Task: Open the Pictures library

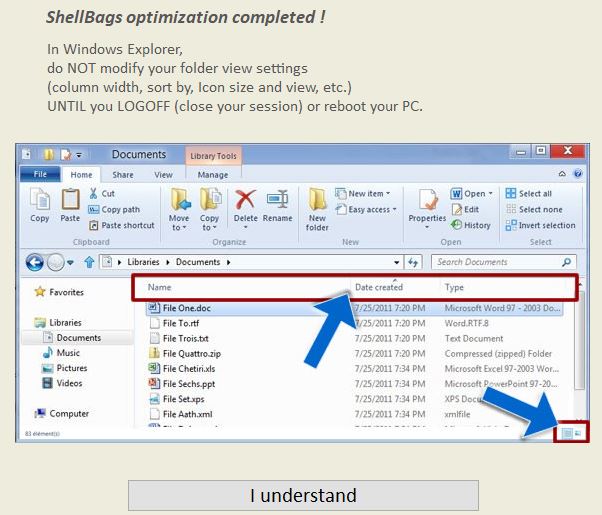Action: pyautogui.click(x=64, y=368)
